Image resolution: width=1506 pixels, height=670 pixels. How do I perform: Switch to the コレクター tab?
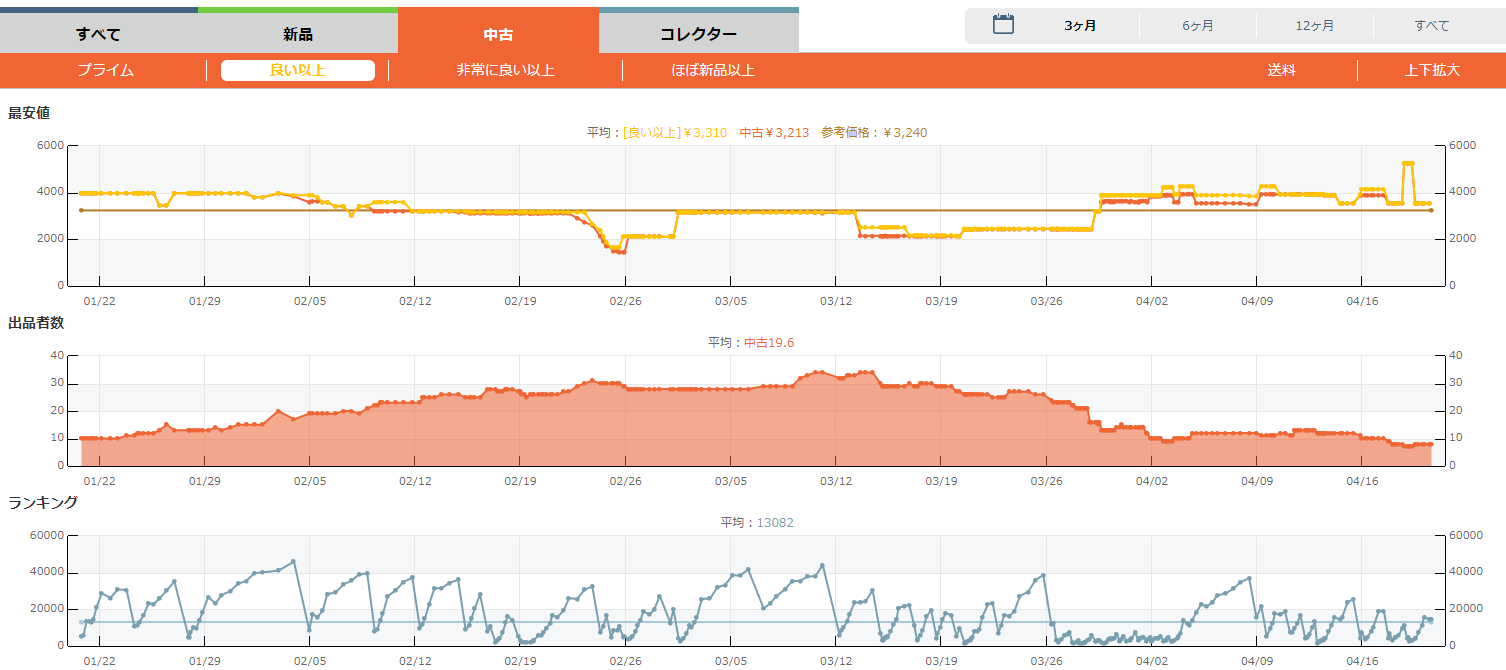tap(698, 34)
